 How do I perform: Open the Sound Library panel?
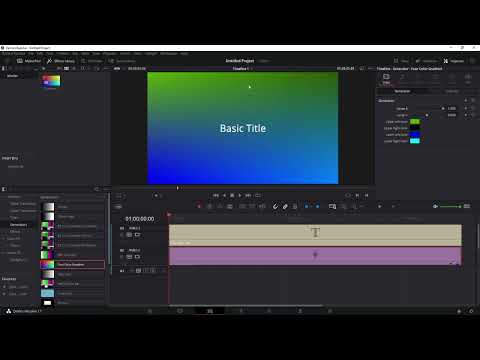122,61
